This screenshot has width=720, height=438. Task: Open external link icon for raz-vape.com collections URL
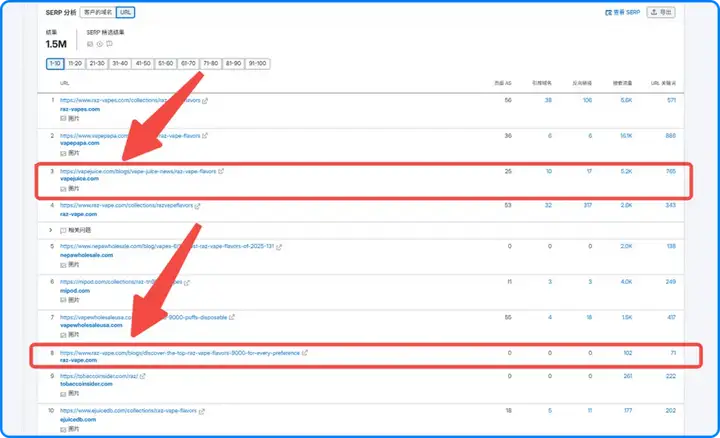[x=197, y=206]
